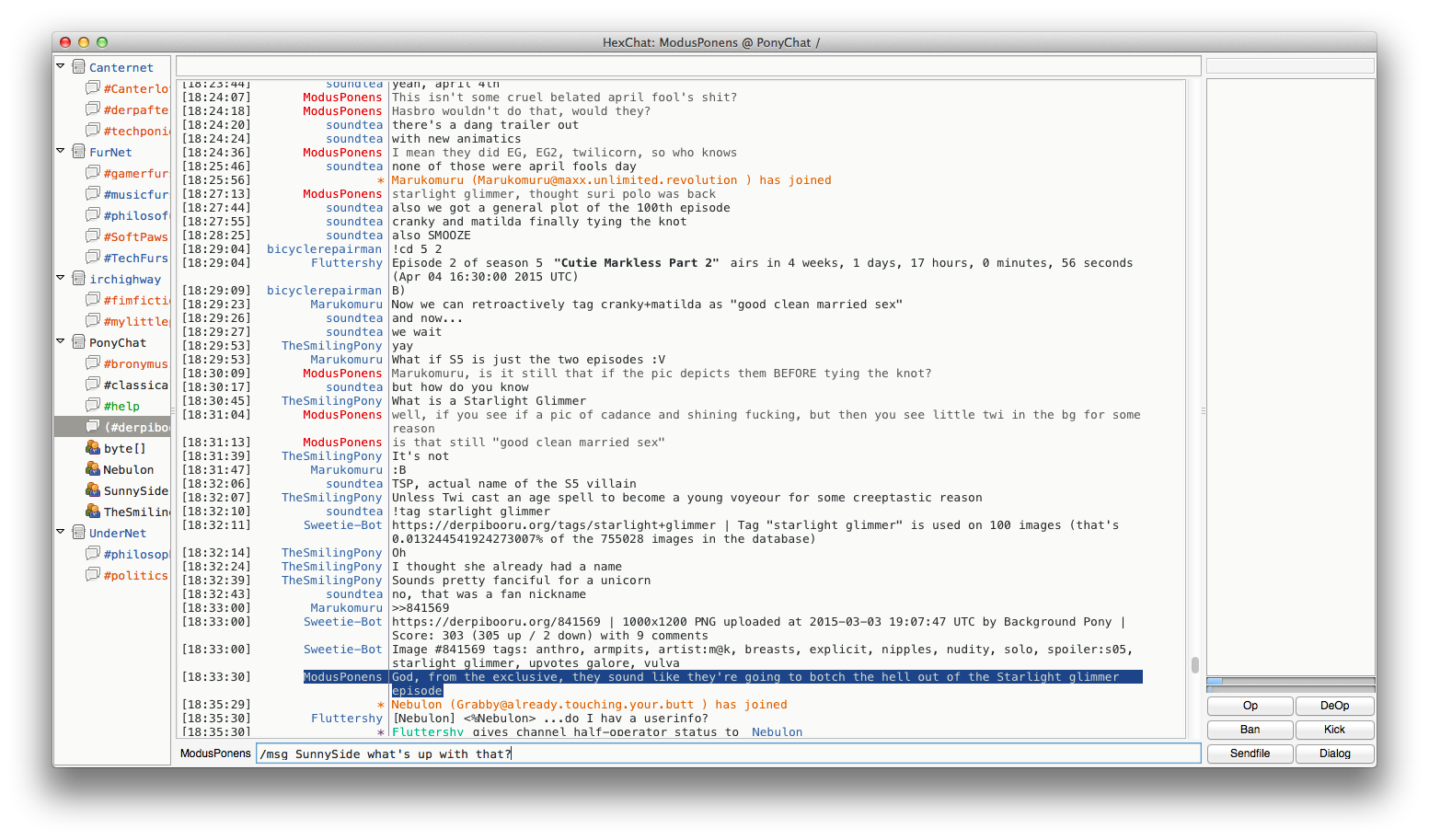Open the #musicfur channel icon

coord(93,193)
